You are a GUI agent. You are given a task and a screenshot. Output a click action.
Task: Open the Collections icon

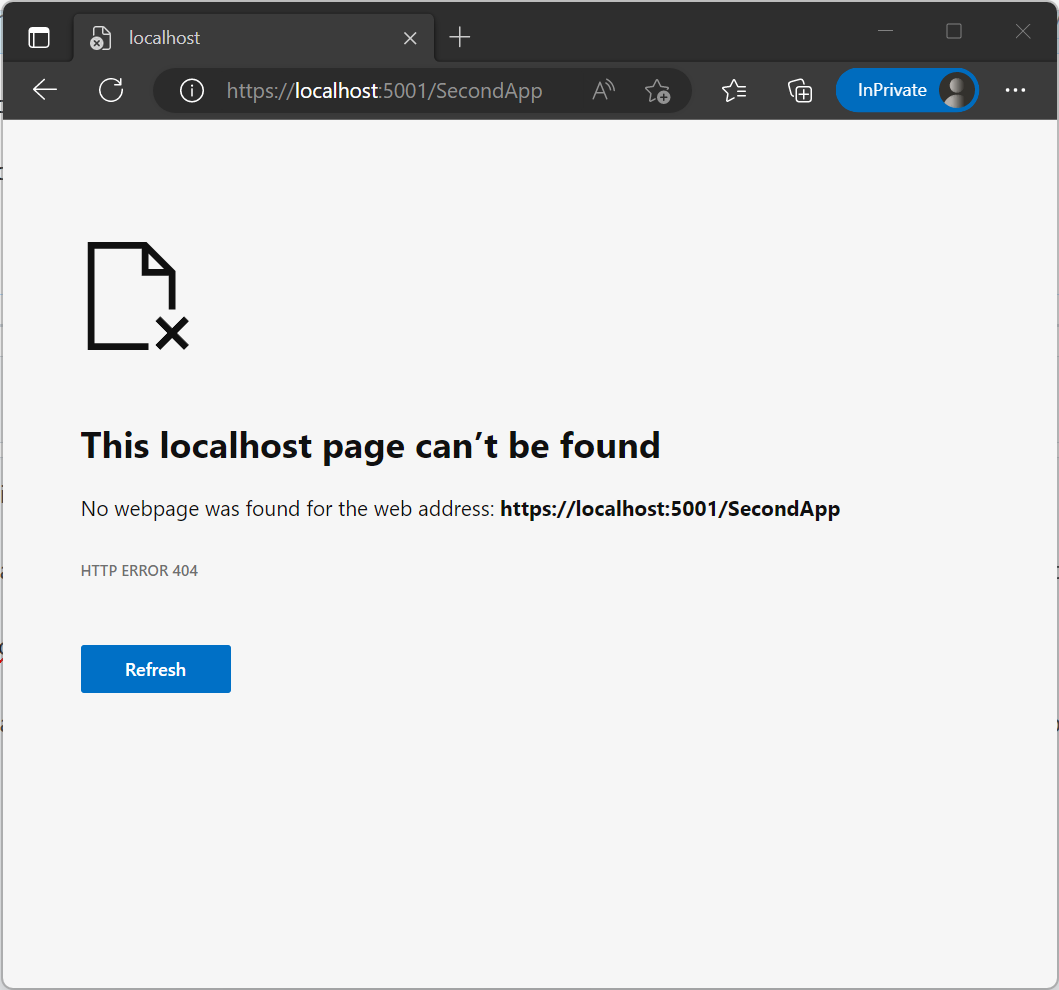pyautogui.click(x=799, y=90)
